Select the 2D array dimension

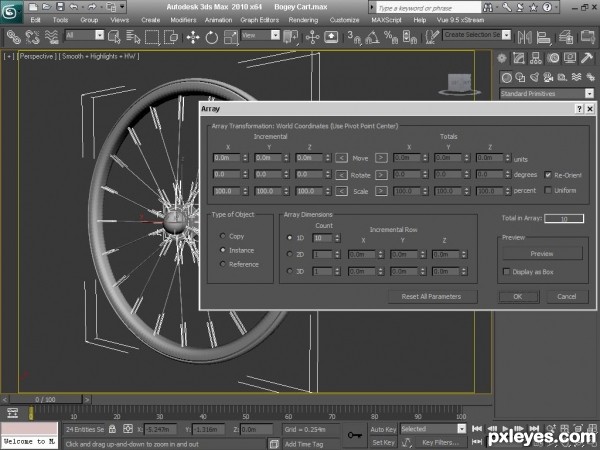pyautogui.click(x=290, y=254)
